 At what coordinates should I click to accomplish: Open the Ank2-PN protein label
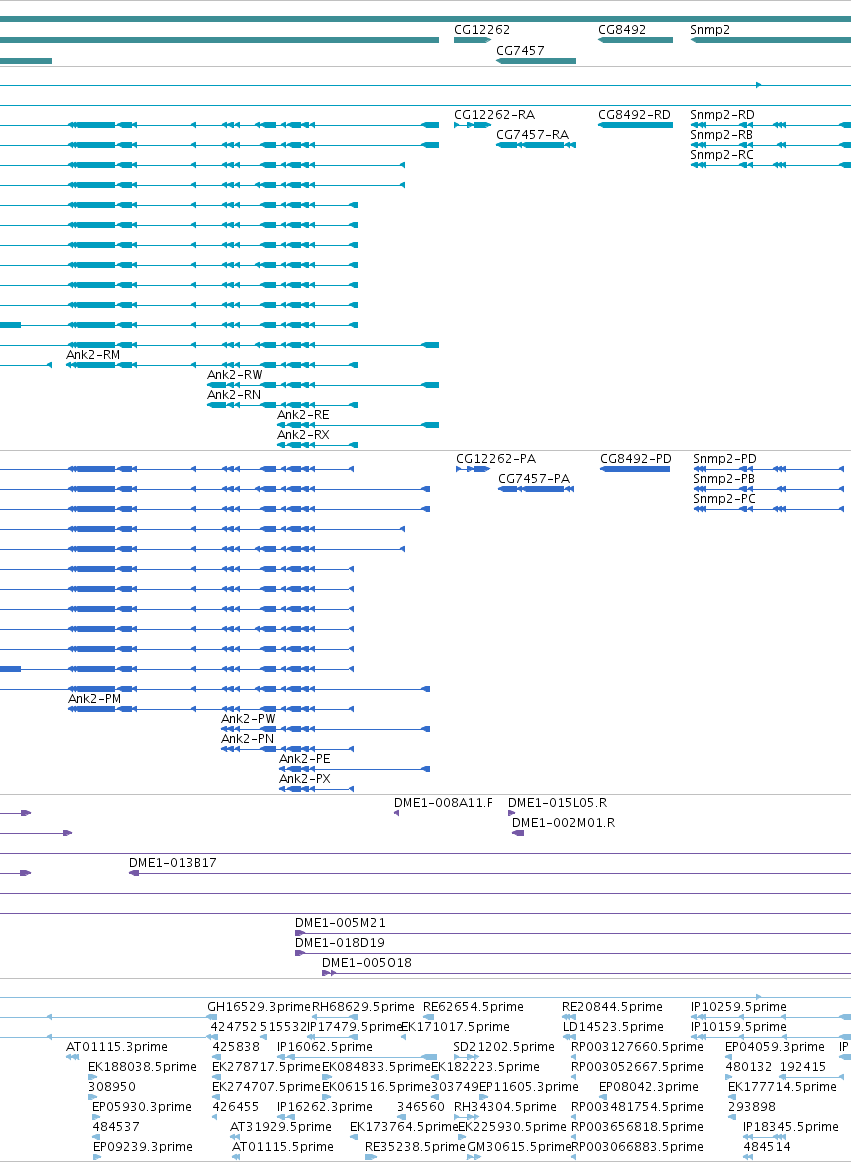coord(247,739)
